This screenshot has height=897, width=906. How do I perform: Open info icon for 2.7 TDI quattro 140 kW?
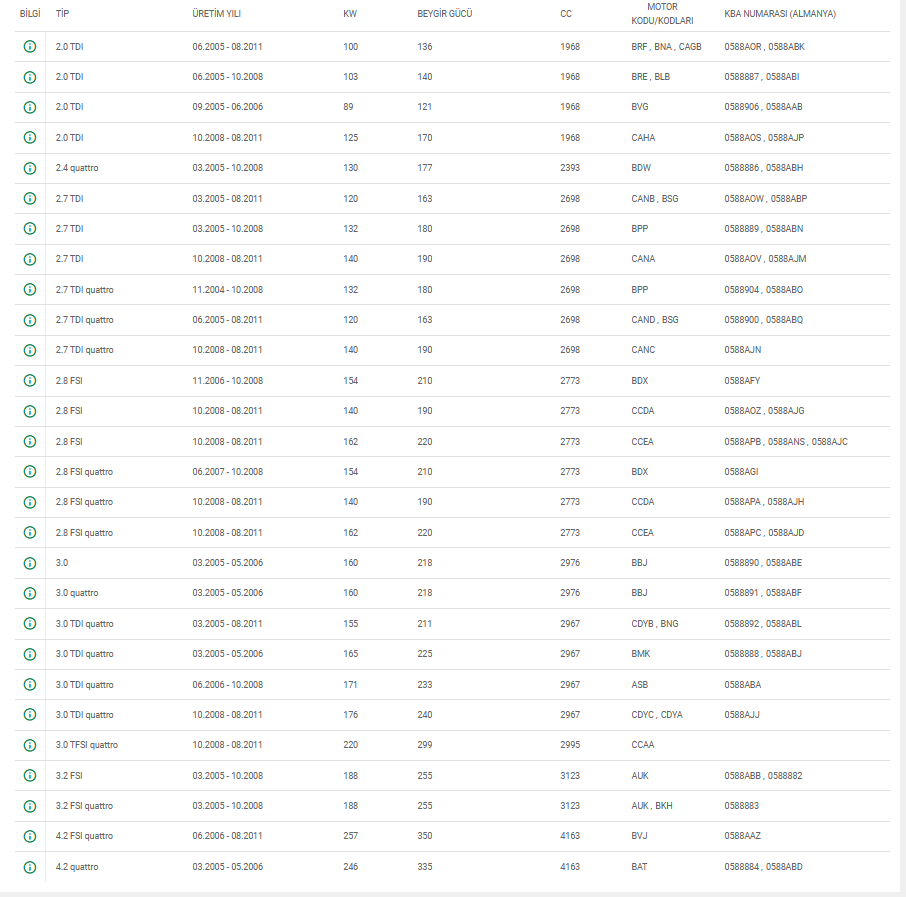point(29,350)
